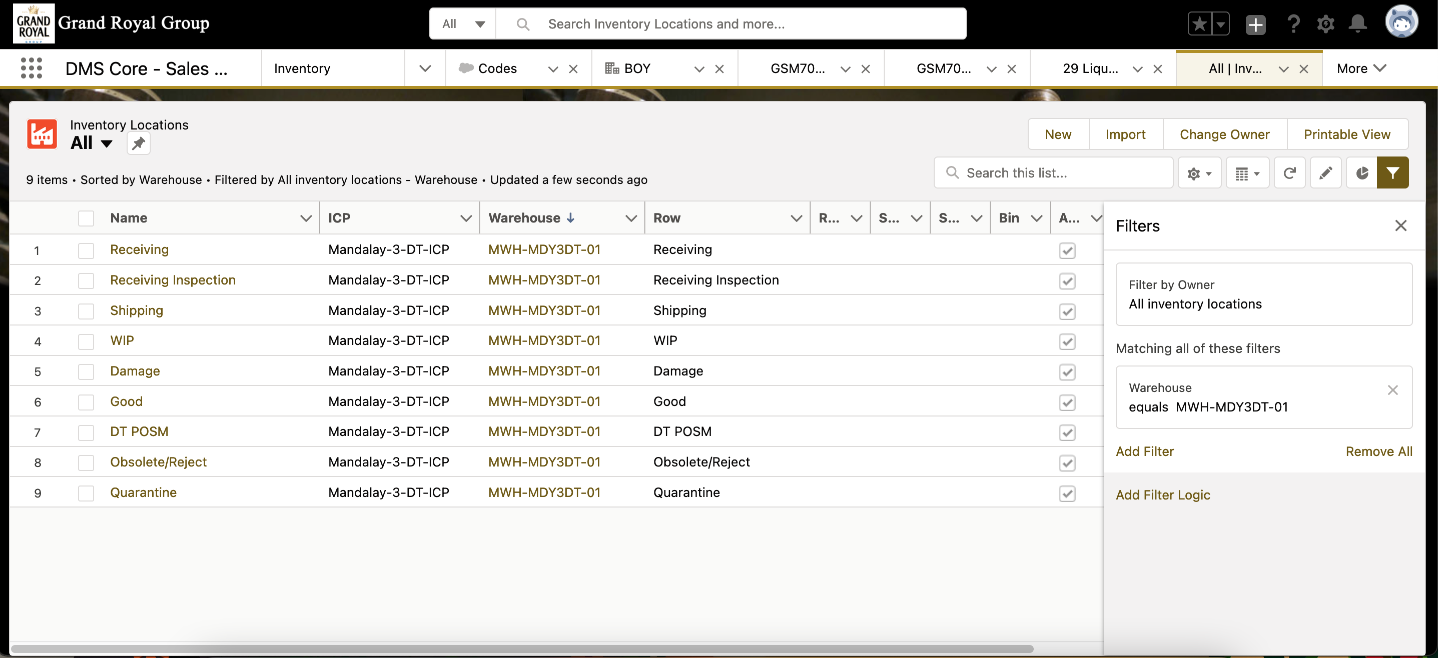Close the Filters panel
This screenshot has width=1438, height=658.
pyautogui.click(x=1401, y=226)
